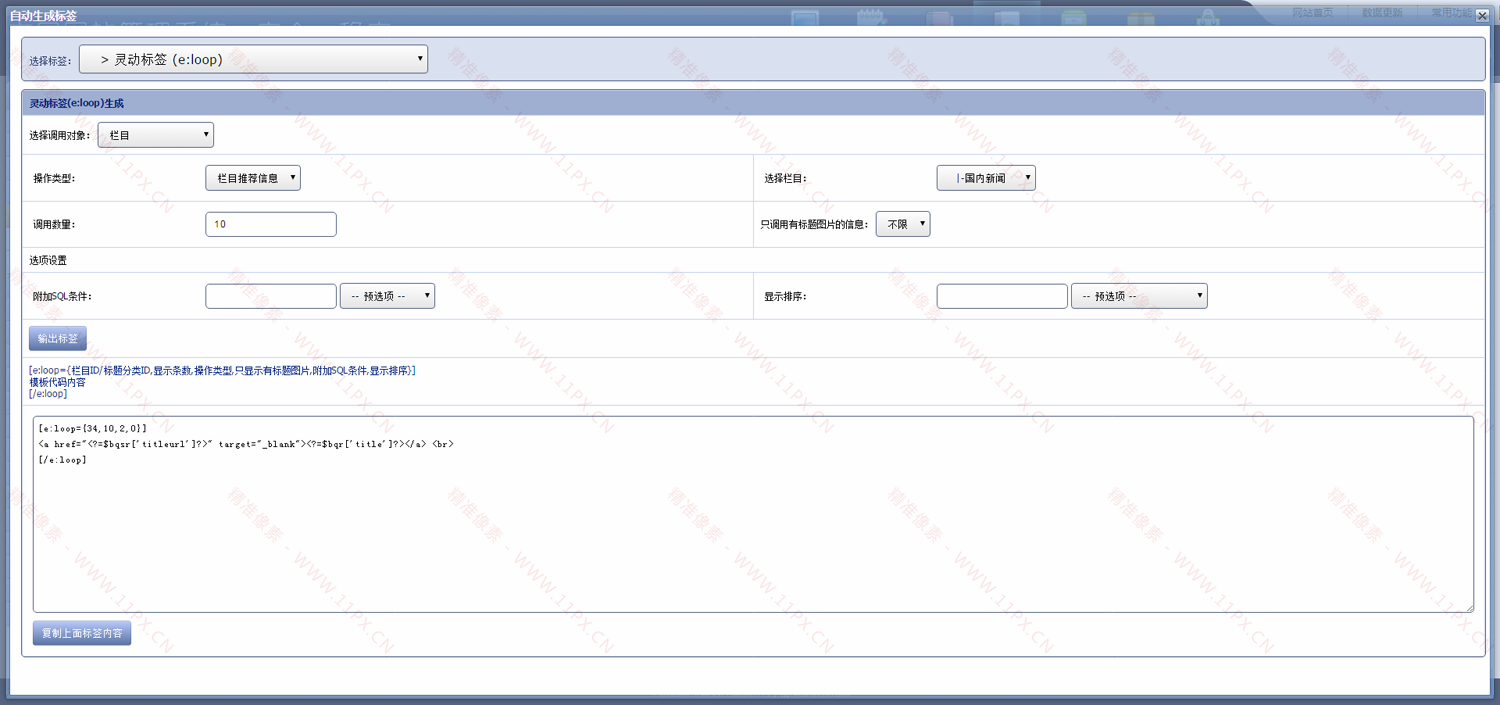Focus the 显示排序 text input
Viewport: 1500px width, 705px height.
tap(1002, 296)
